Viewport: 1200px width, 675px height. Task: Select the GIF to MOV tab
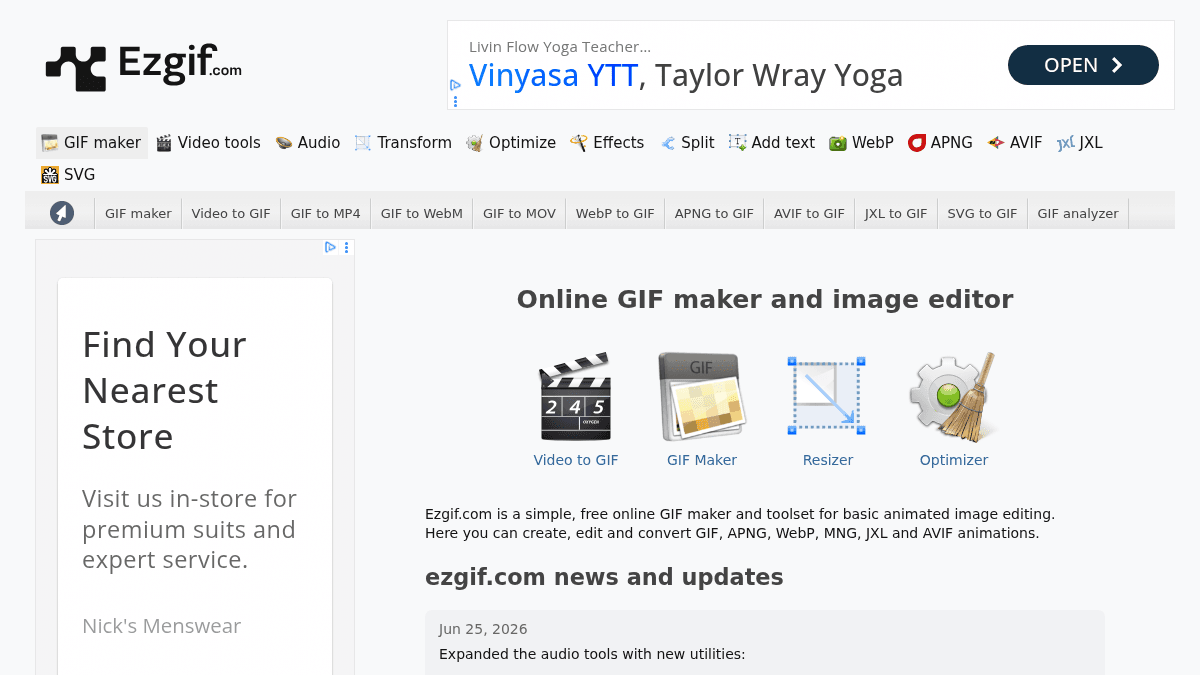pyautogui.click(x=519, y=213)
